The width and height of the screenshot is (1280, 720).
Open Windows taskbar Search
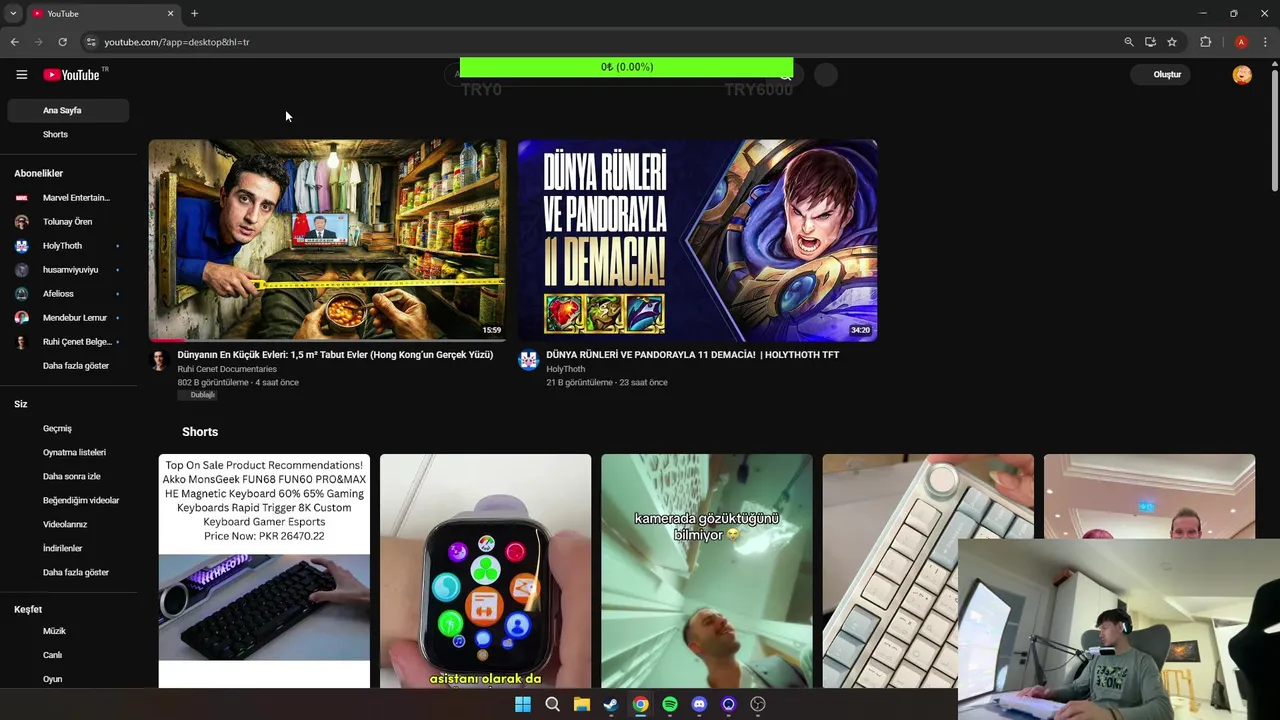552,704
